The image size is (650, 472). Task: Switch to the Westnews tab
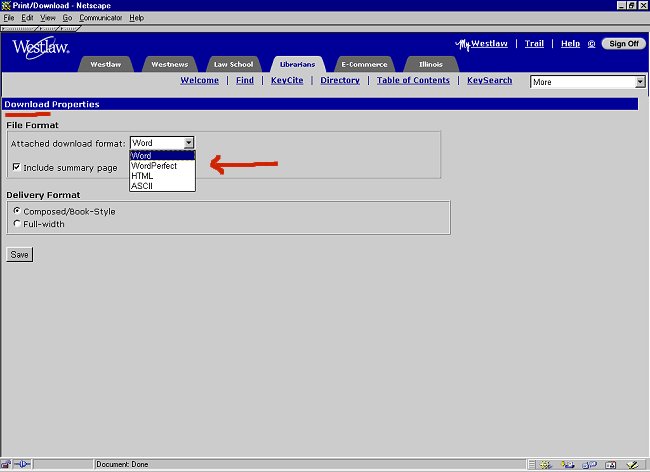pyautogui.click(x=170, y=64)
